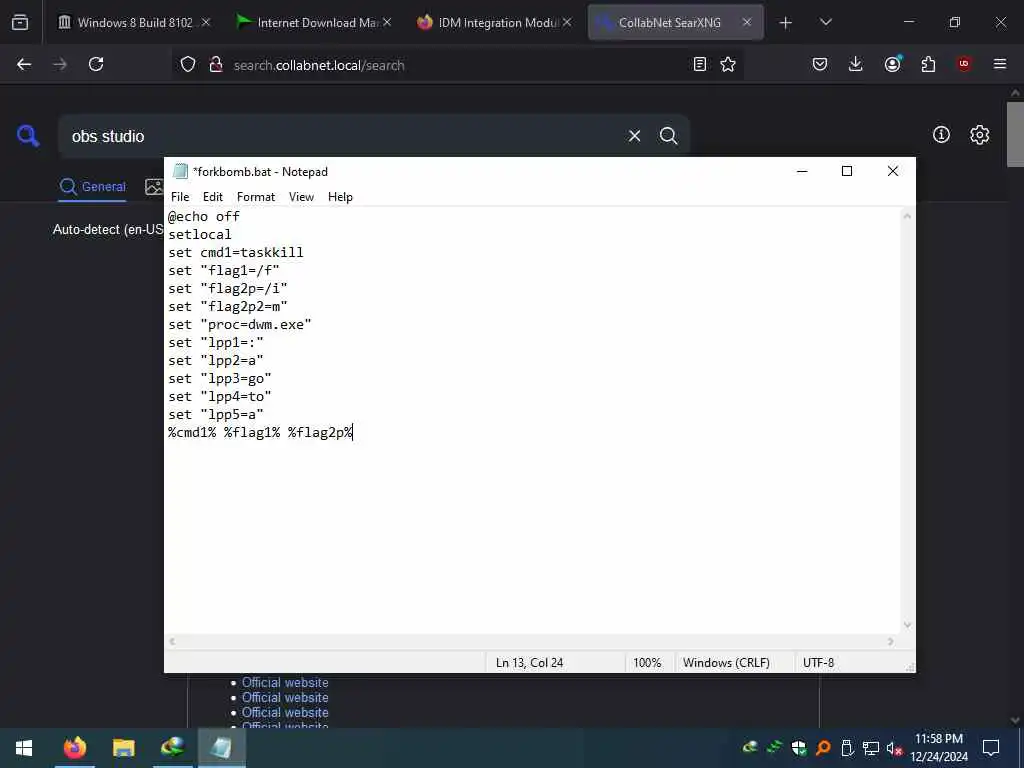Open SearXNG preferences gear icon

click(x=979, y=135)
